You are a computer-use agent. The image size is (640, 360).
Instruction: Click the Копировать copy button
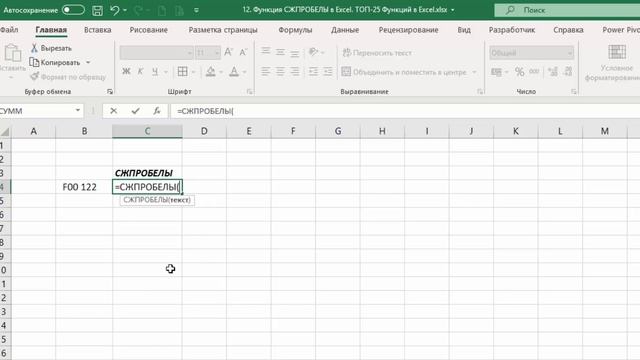tap(55, 62)
